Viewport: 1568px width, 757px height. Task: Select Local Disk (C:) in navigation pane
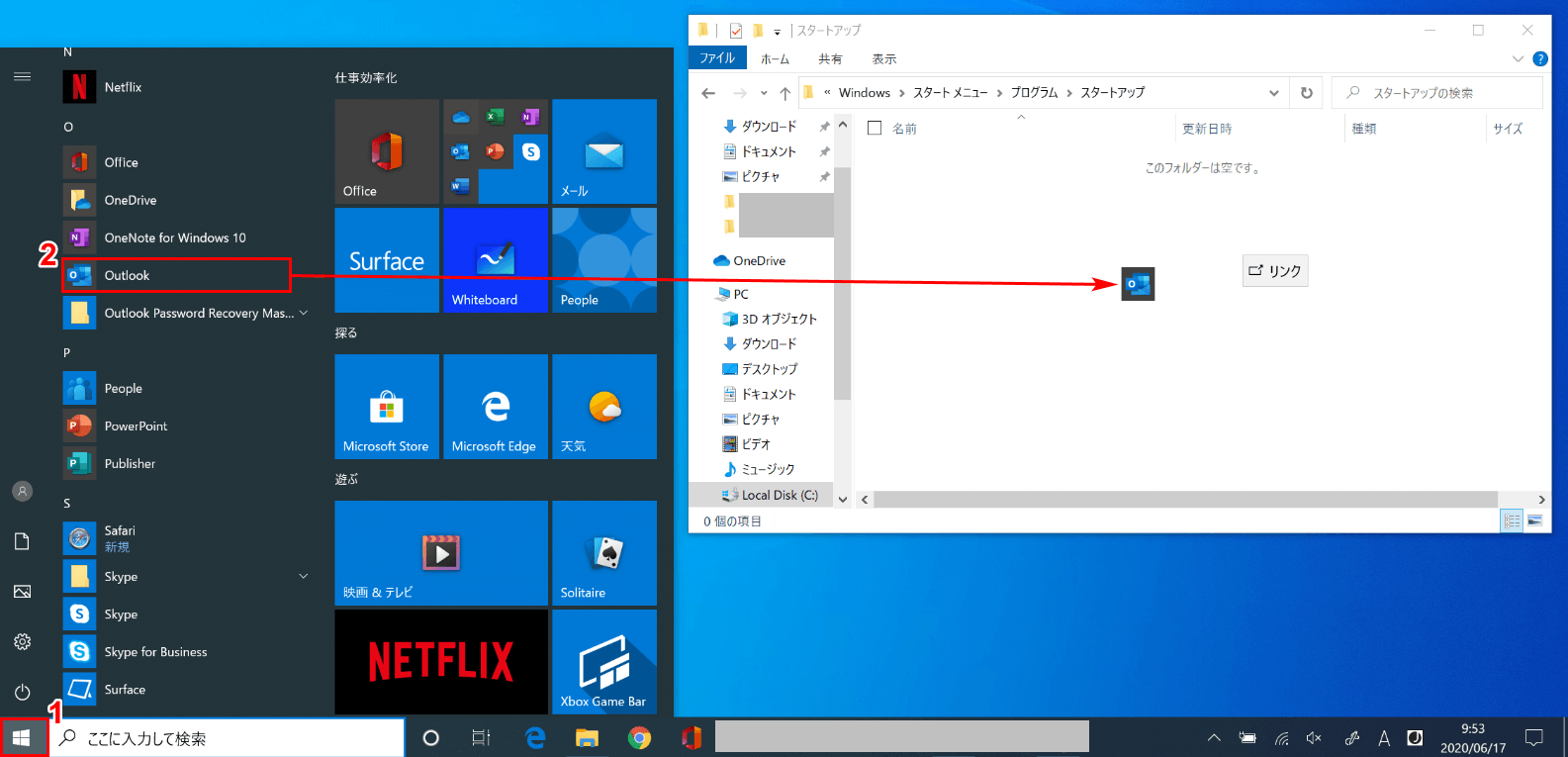[769, 495]
